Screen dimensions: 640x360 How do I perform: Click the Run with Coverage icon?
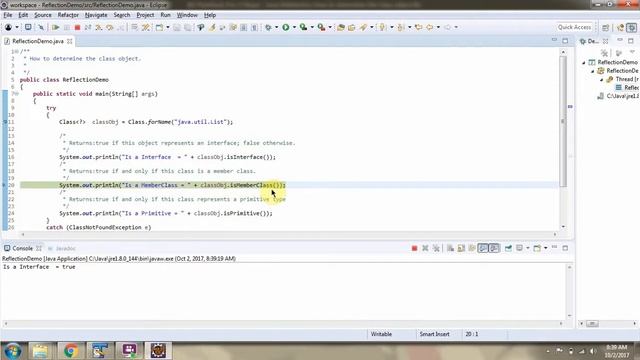pos(303,27)
